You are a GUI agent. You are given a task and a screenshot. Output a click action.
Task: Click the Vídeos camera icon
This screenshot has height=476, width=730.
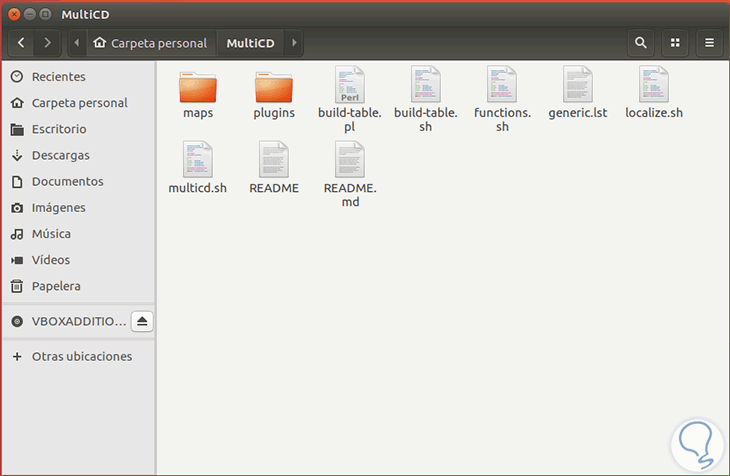[17, 260]
